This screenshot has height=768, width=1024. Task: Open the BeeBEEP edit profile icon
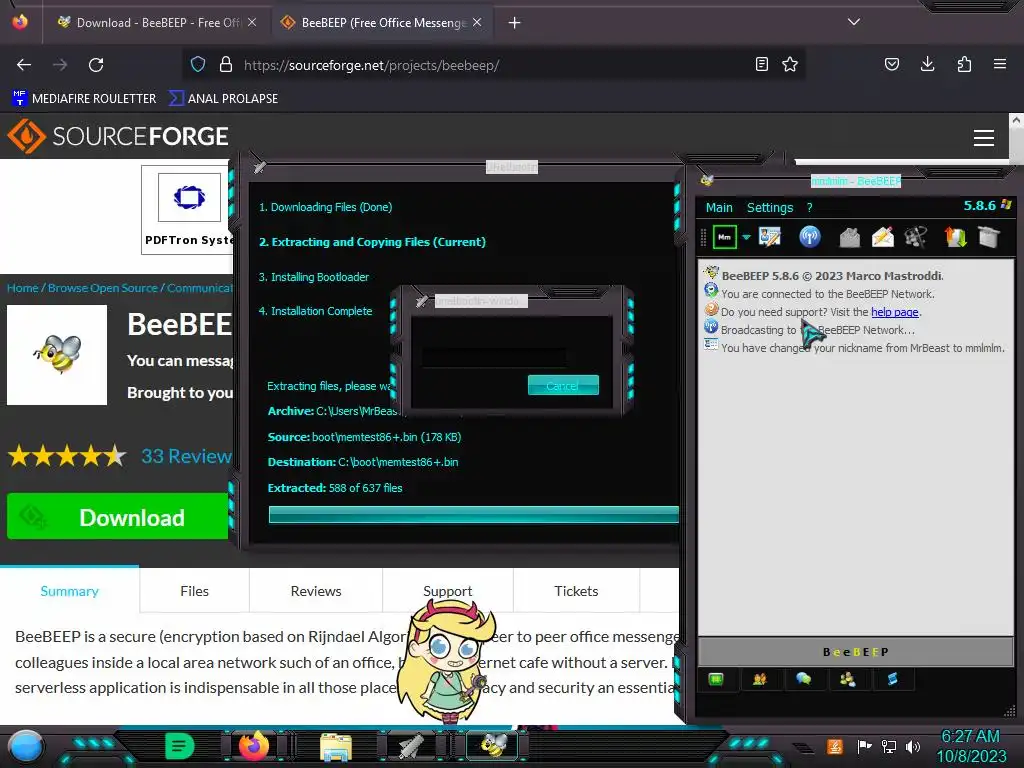tap(769, 236)
